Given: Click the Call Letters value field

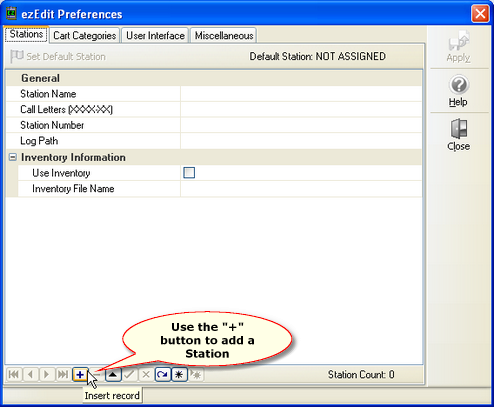Looking at the screenshot, I should [x=301, y=109].
